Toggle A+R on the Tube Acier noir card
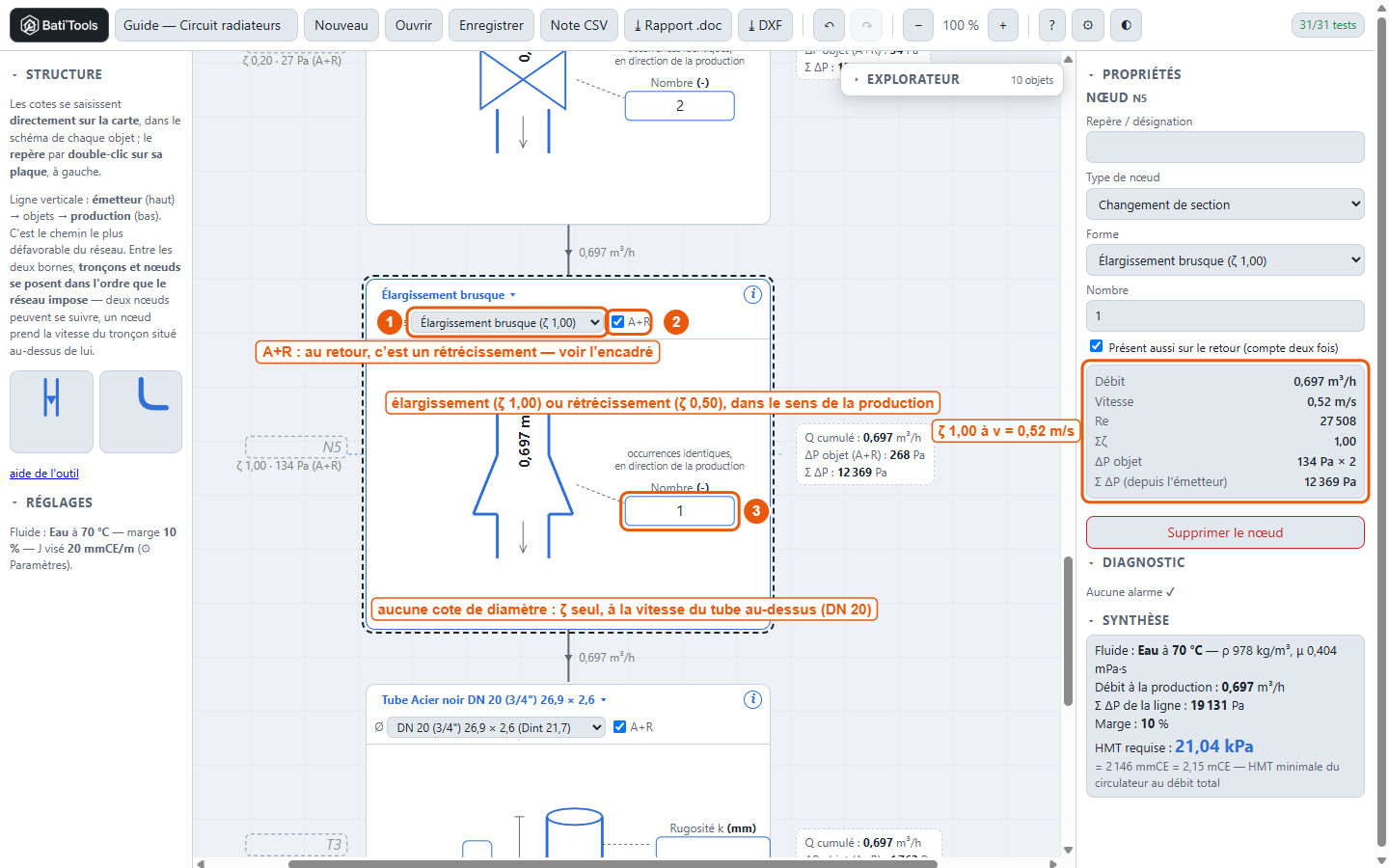 (x=620, y=727)
